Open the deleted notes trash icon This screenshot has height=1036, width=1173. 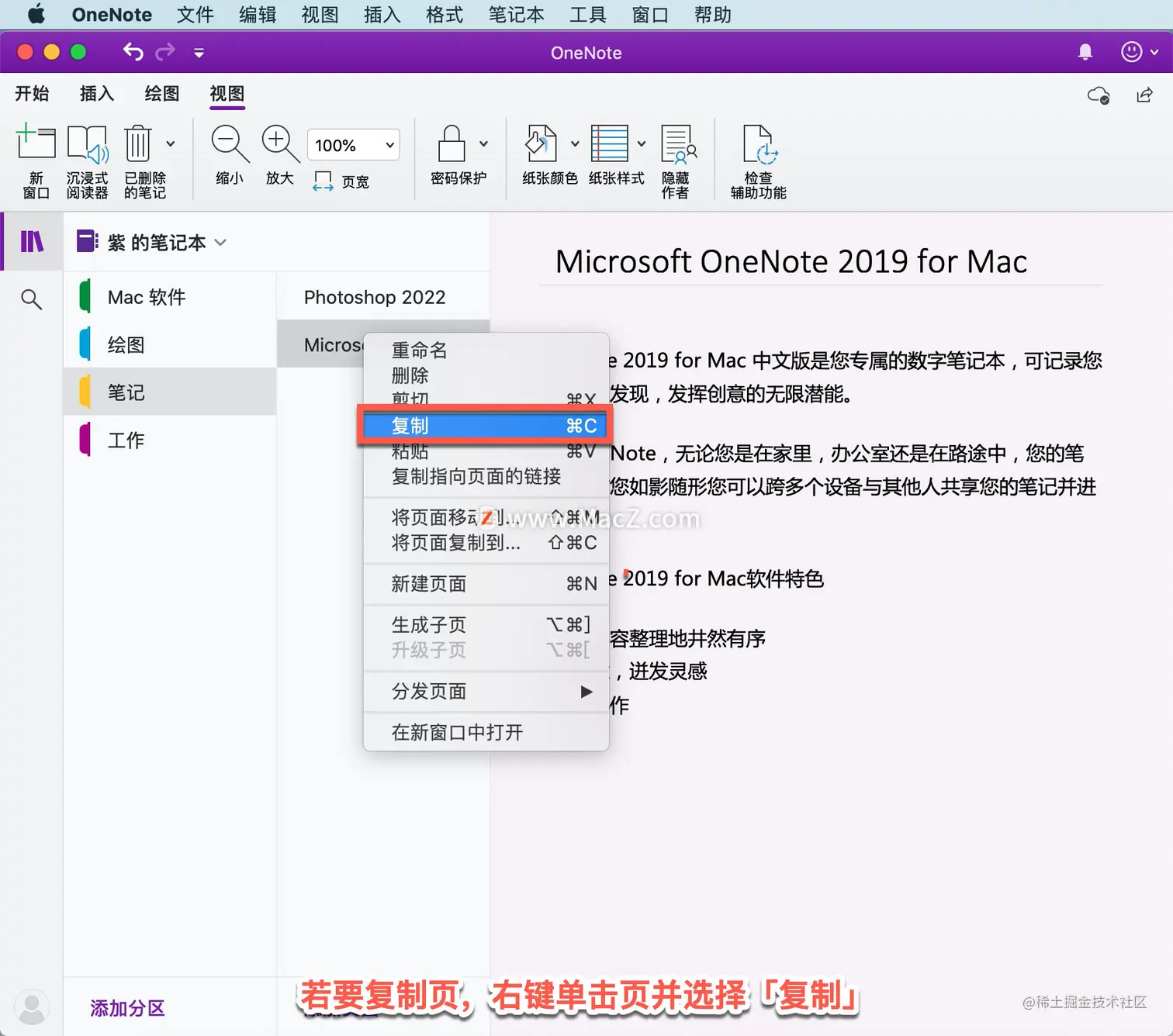point(138,143)
